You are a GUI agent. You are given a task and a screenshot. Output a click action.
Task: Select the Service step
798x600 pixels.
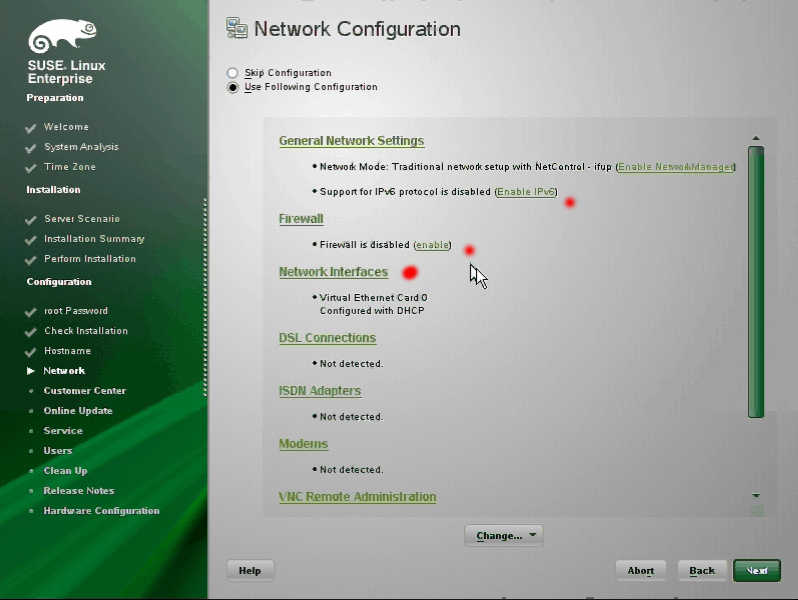point(63,431)
